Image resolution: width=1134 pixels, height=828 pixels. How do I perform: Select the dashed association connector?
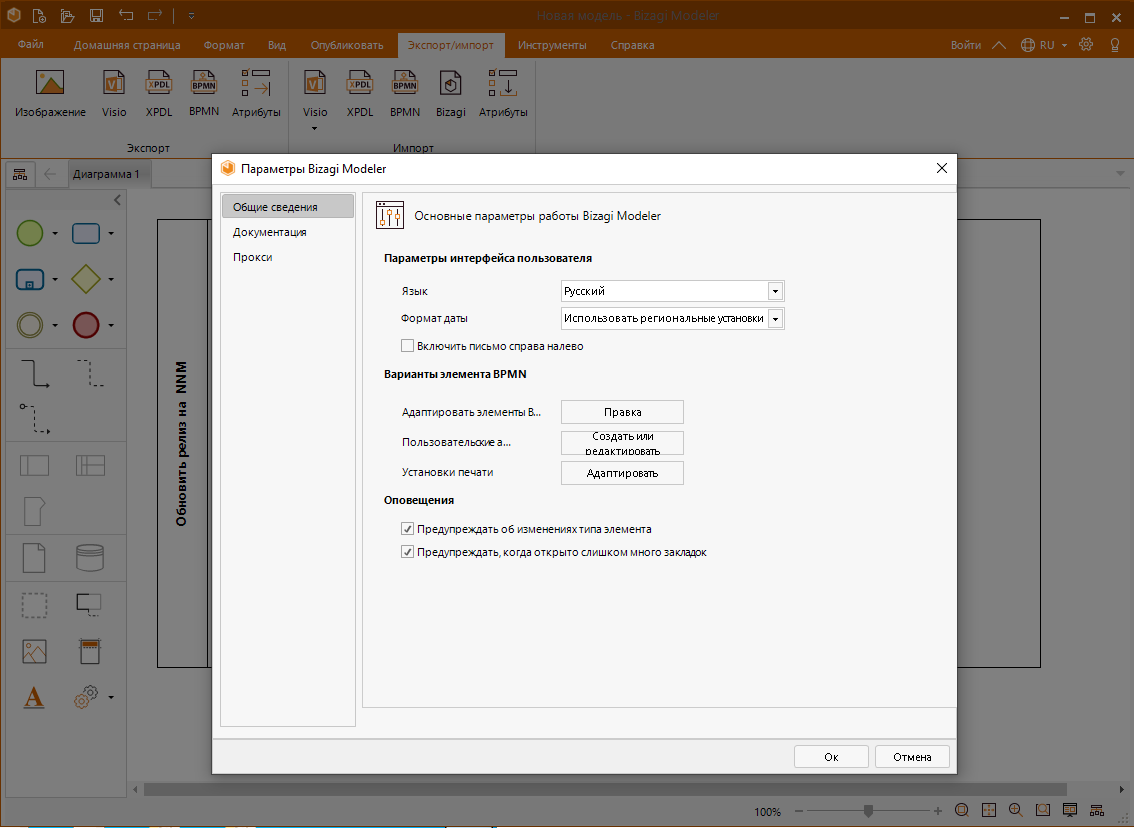[90, 373]
